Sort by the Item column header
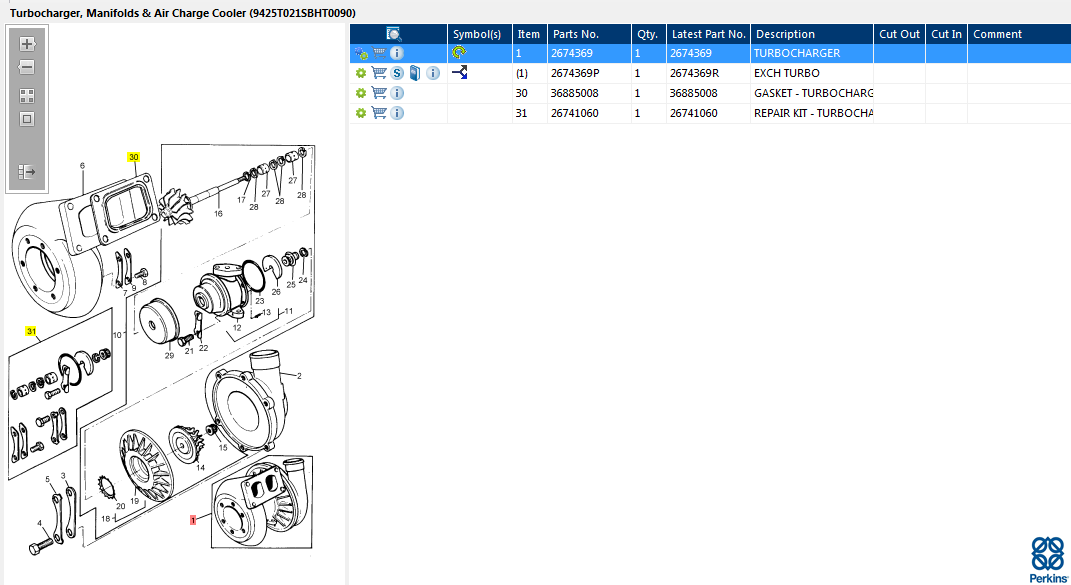1071x585 pixels. point(528,34)
